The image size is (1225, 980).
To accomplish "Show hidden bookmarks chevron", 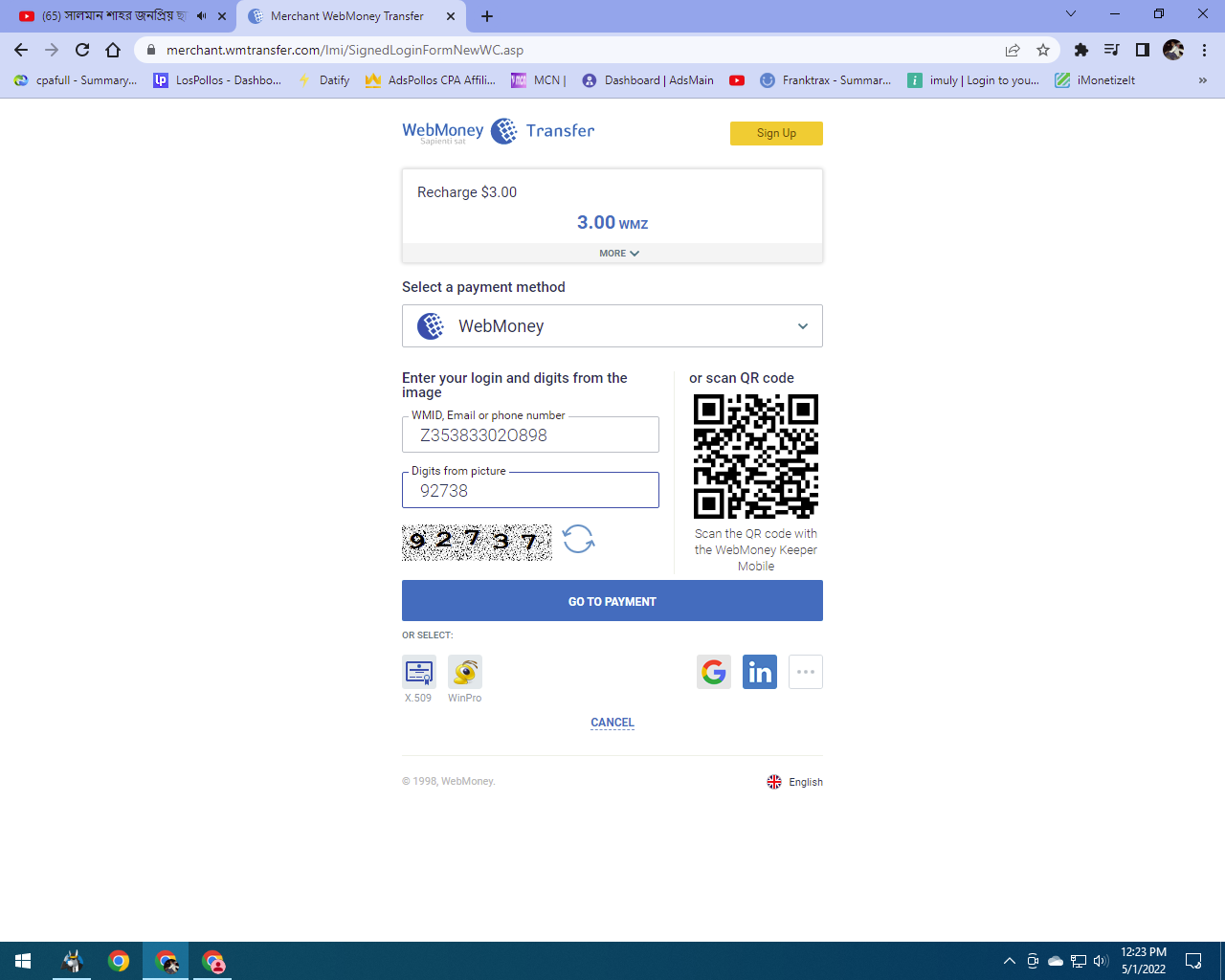I will click(x=1203, y=80).
